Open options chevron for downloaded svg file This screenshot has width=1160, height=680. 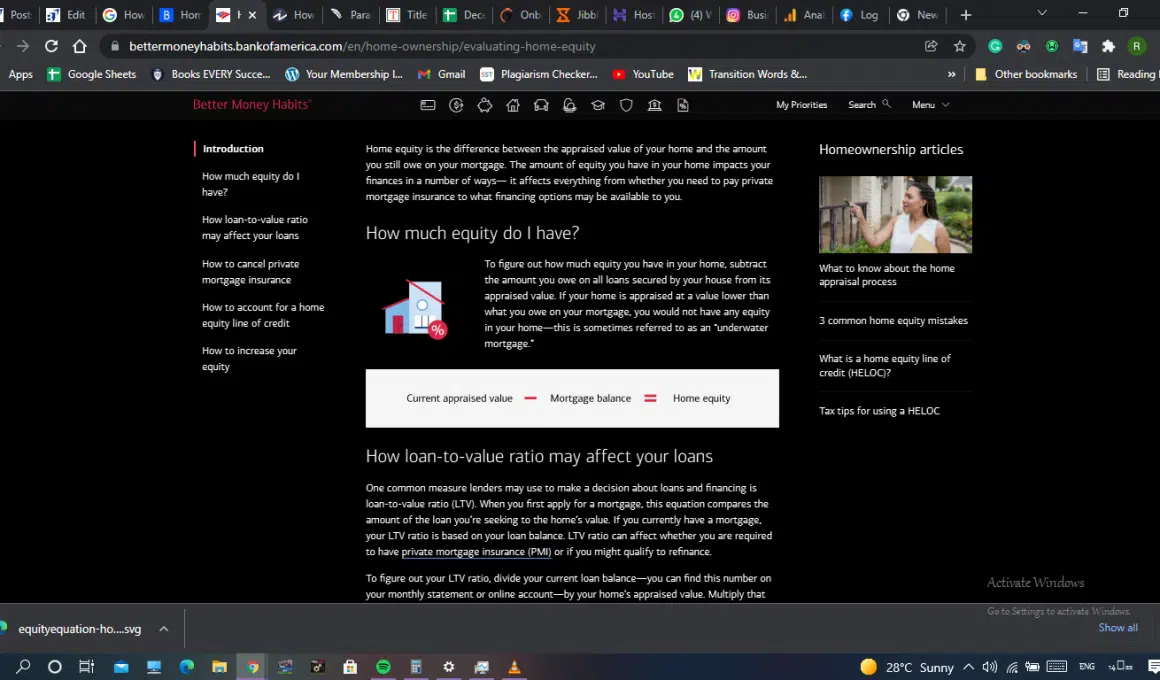(x=164, y=629)
